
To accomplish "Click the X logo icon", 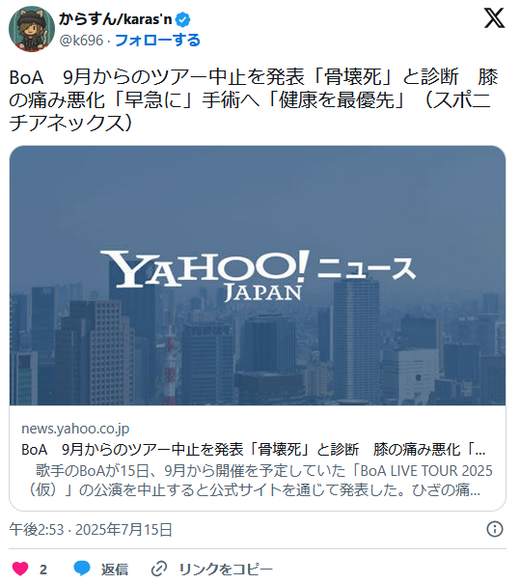I will click(494, 18).
